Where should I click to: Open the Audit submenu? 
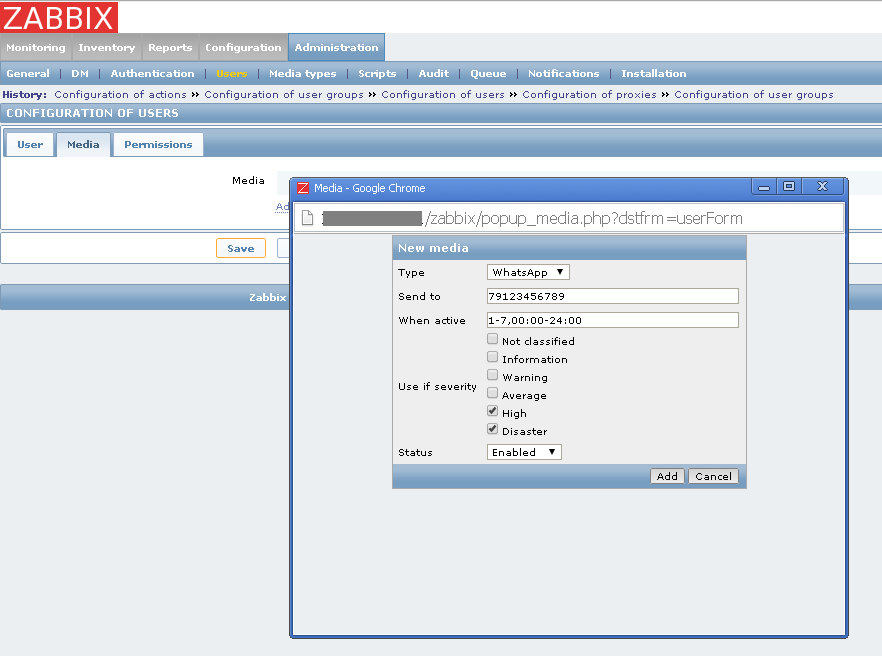(434, 73)
